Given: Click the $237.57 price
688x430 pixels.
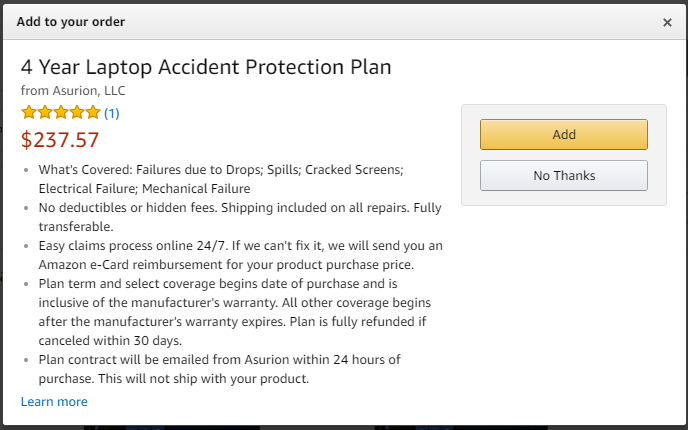Looking at the screenshot, I should [x=60, y=140].
